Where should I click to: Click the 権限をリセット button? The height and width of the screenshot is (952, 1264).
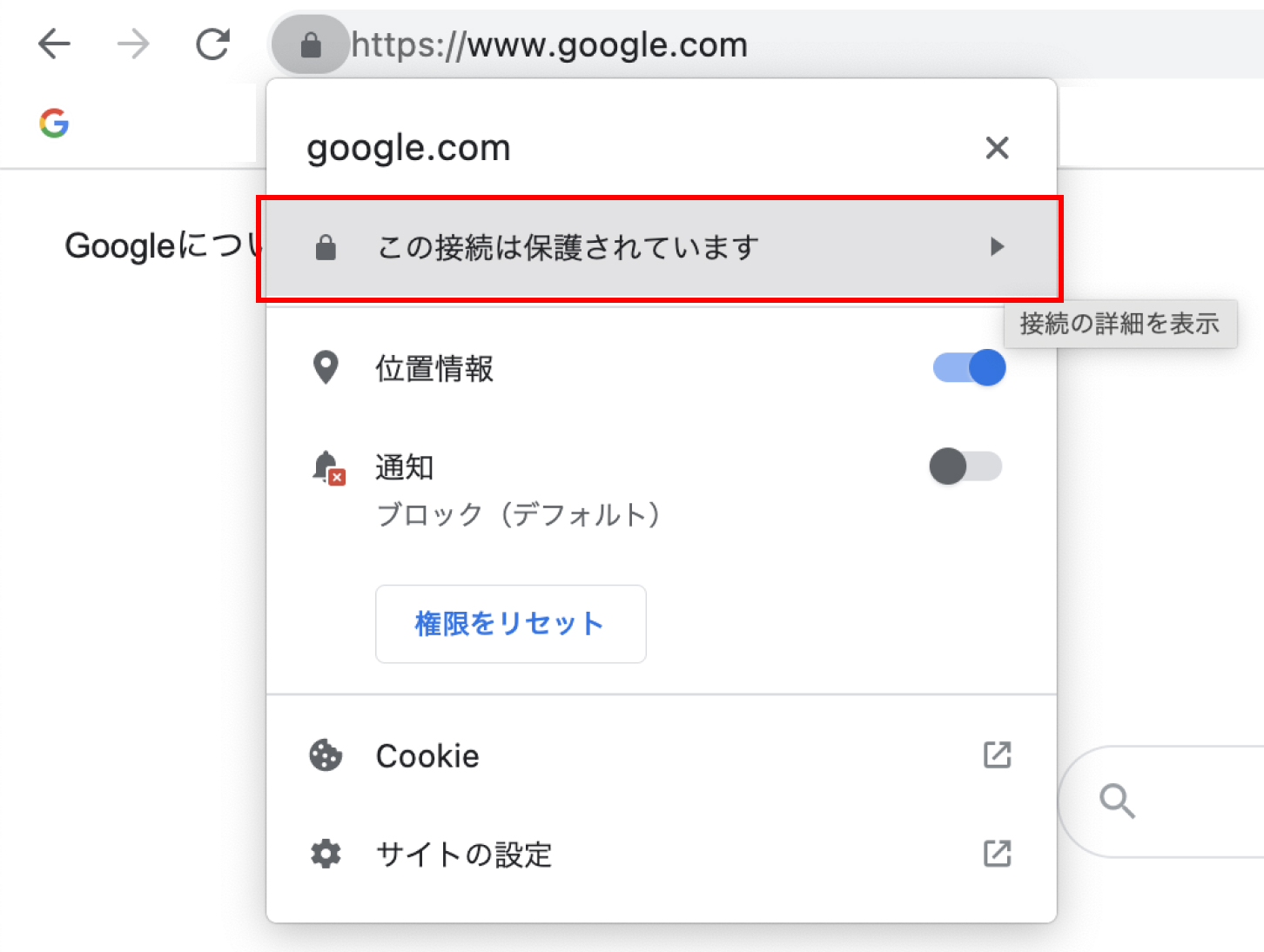[510, 624]
